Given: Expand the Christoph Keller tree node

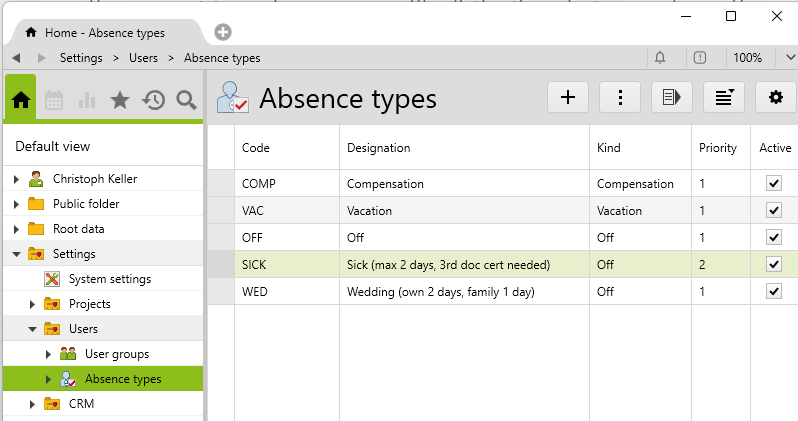Looking at the screenshot, I should (16, 179).
